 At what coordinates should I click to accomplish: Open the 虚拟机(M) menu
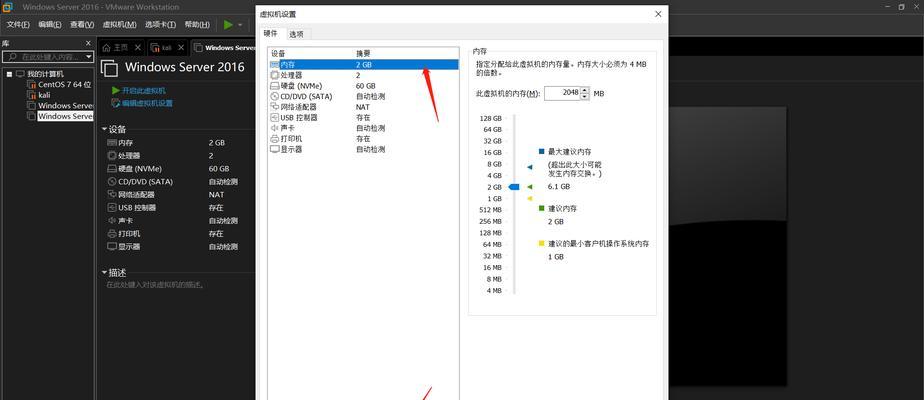coord(120,25)
